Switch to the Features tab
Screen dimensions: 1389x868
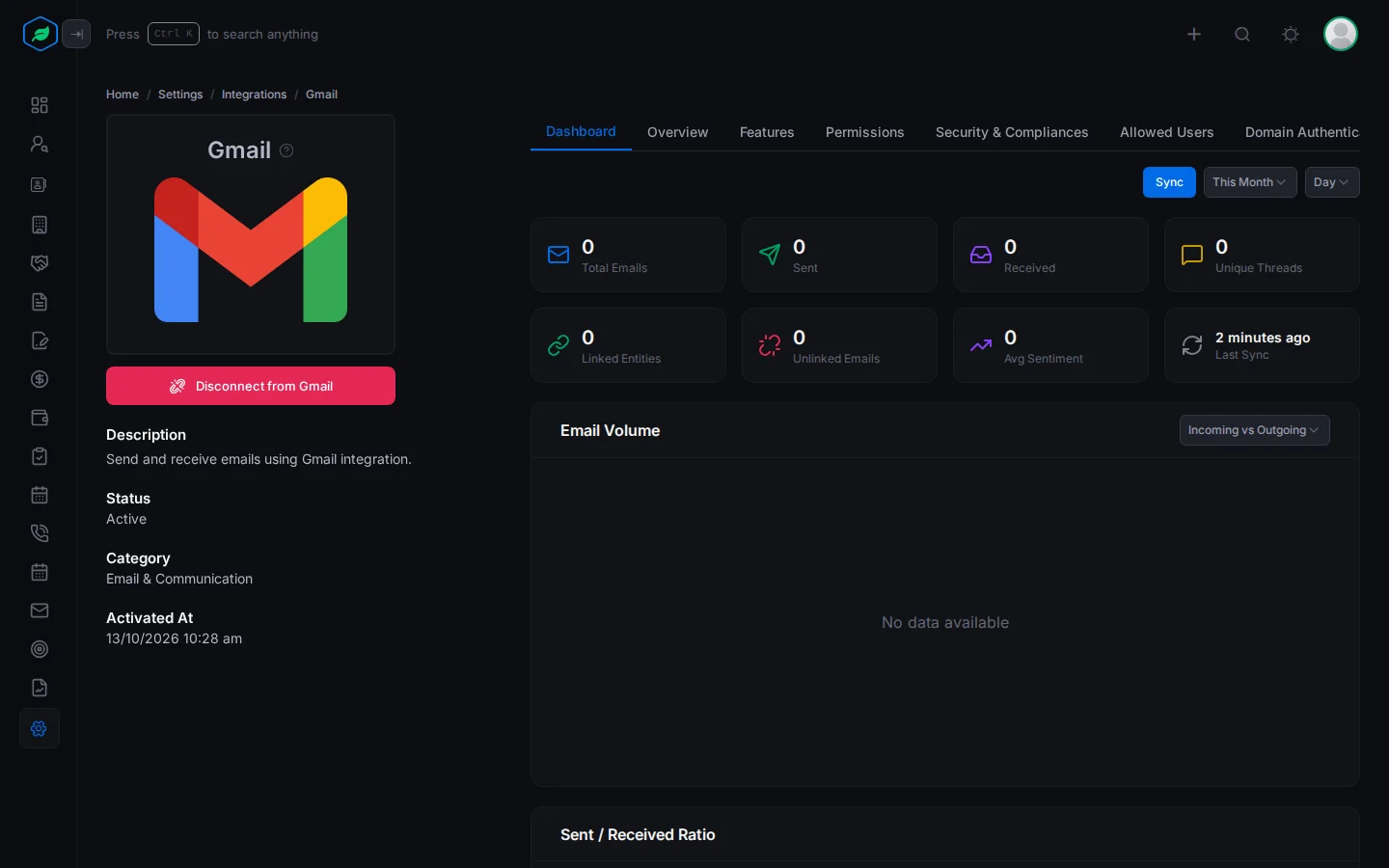click(x=767, y=132)
